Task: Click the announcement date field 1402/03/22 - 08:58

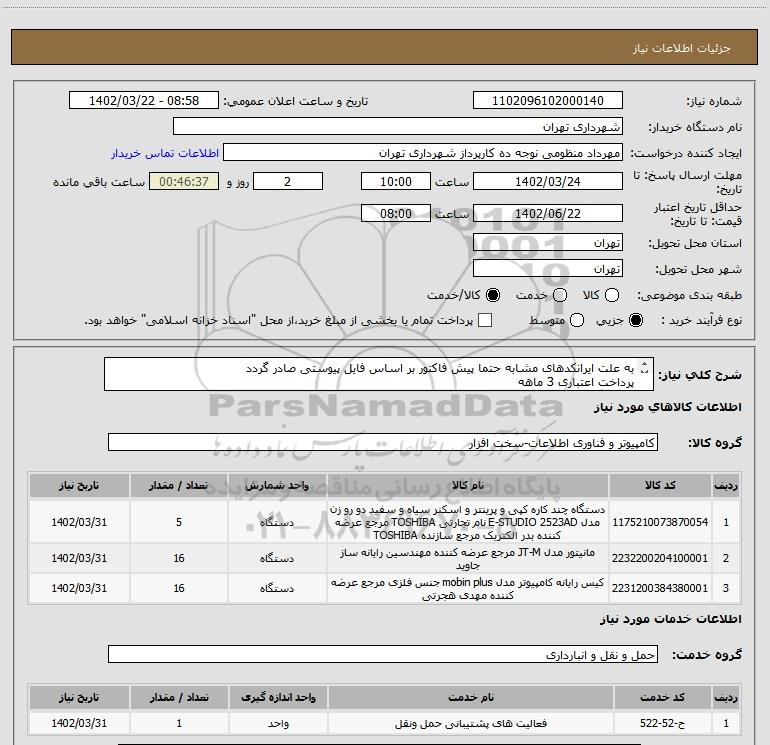Action: tap(144, 101)
